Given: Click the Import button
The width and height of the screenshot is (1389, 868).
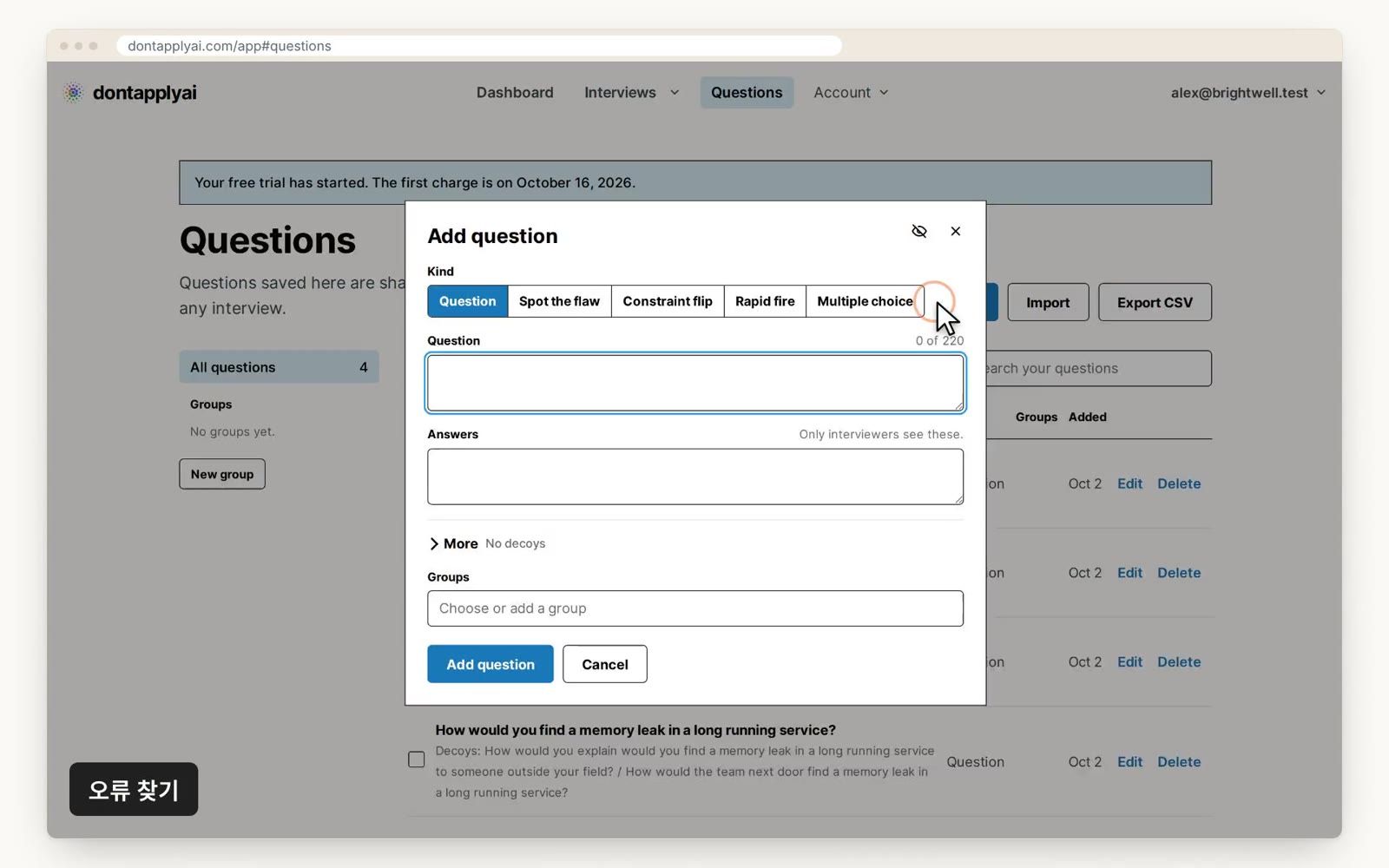Looking at the screenshot, I should tap(1048, 302).
